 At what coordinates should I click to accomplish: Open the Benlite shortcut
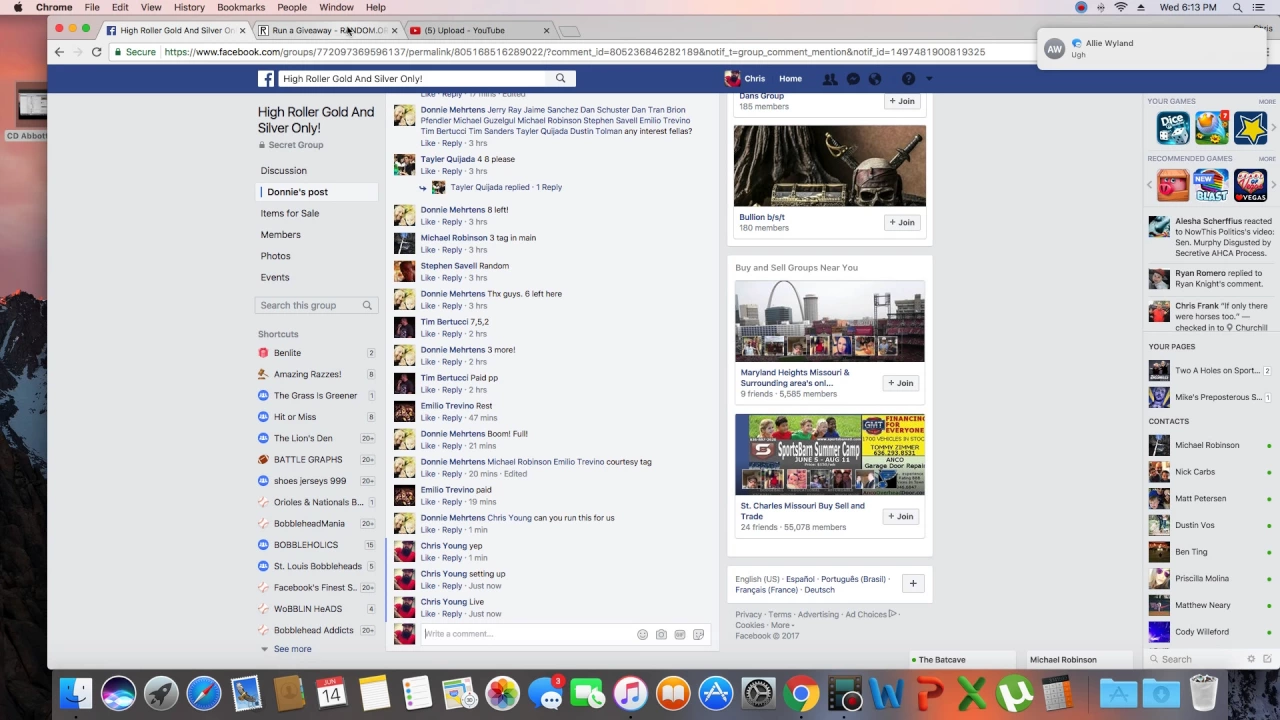(287, 353)
